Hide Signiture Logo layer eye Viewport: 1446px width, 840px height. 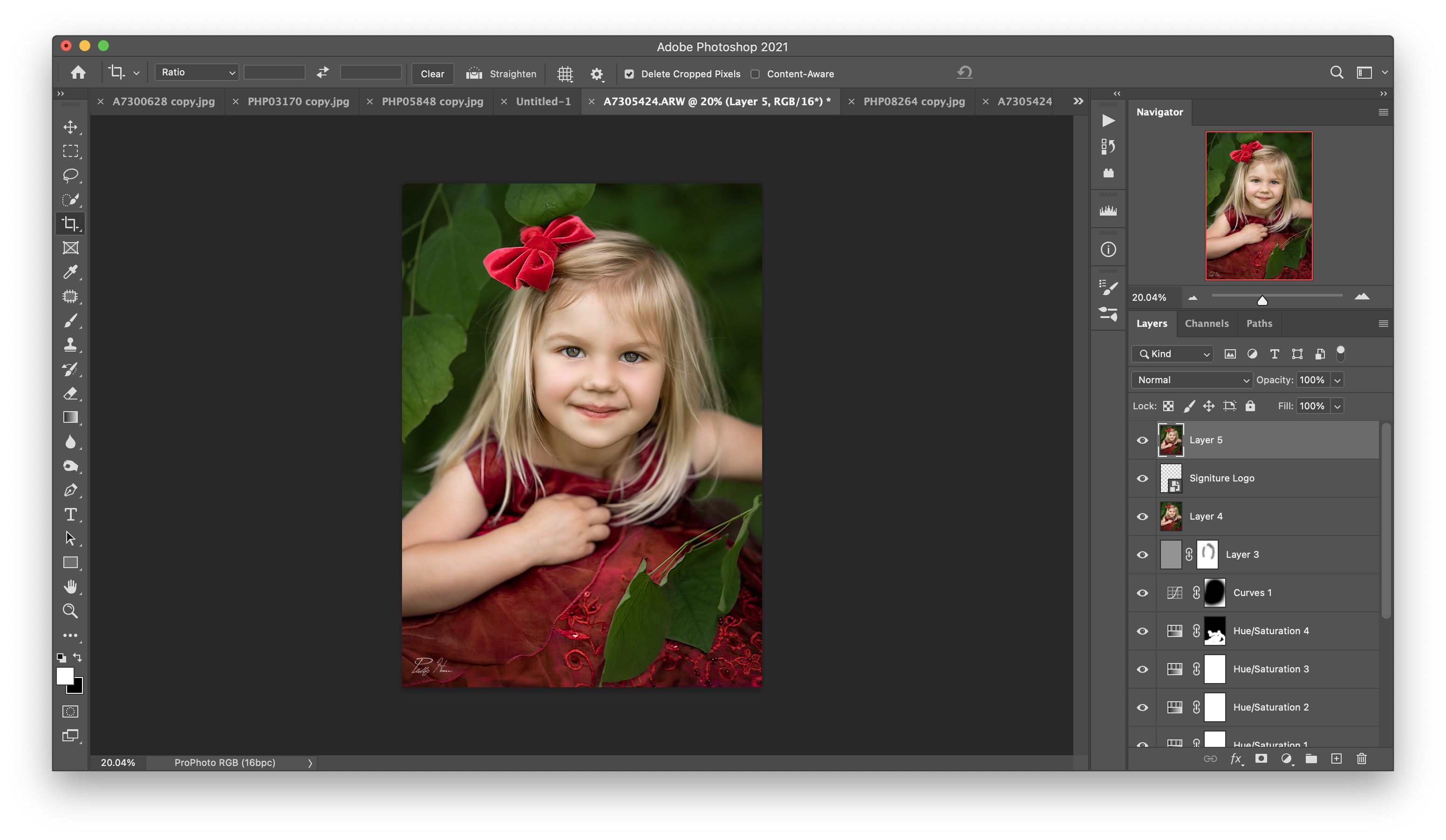click(x=1142, y=478)
